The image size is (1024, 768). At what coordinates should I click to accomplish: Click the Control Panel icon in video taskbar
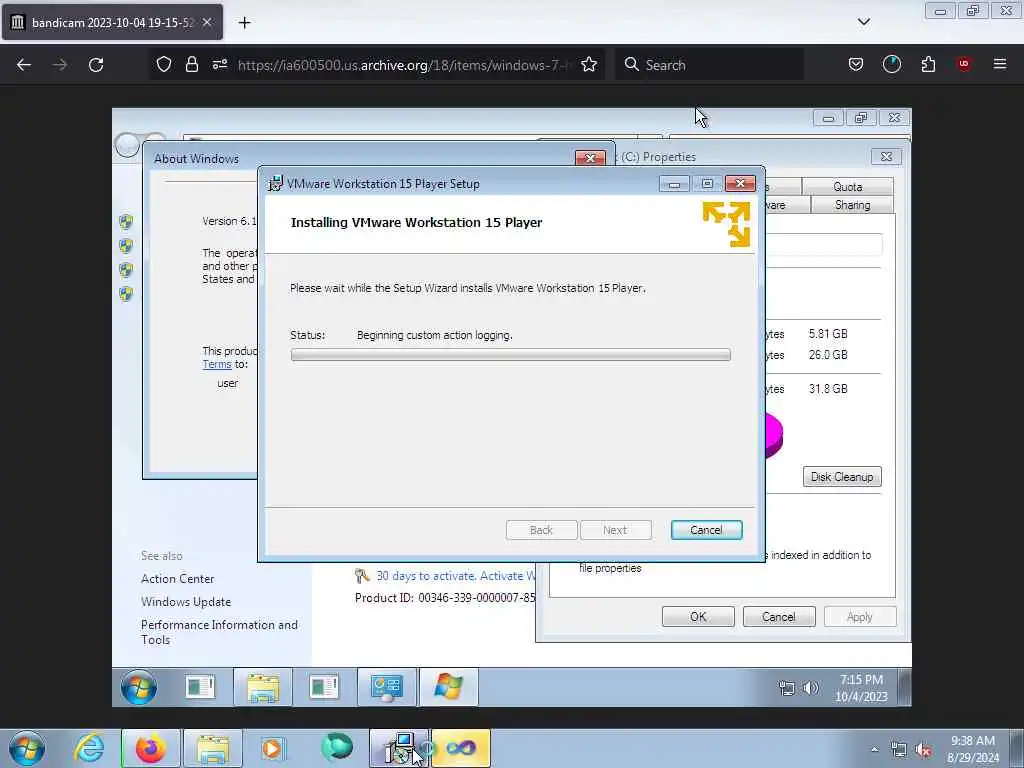pyautogui.click(x=387, y=688)
